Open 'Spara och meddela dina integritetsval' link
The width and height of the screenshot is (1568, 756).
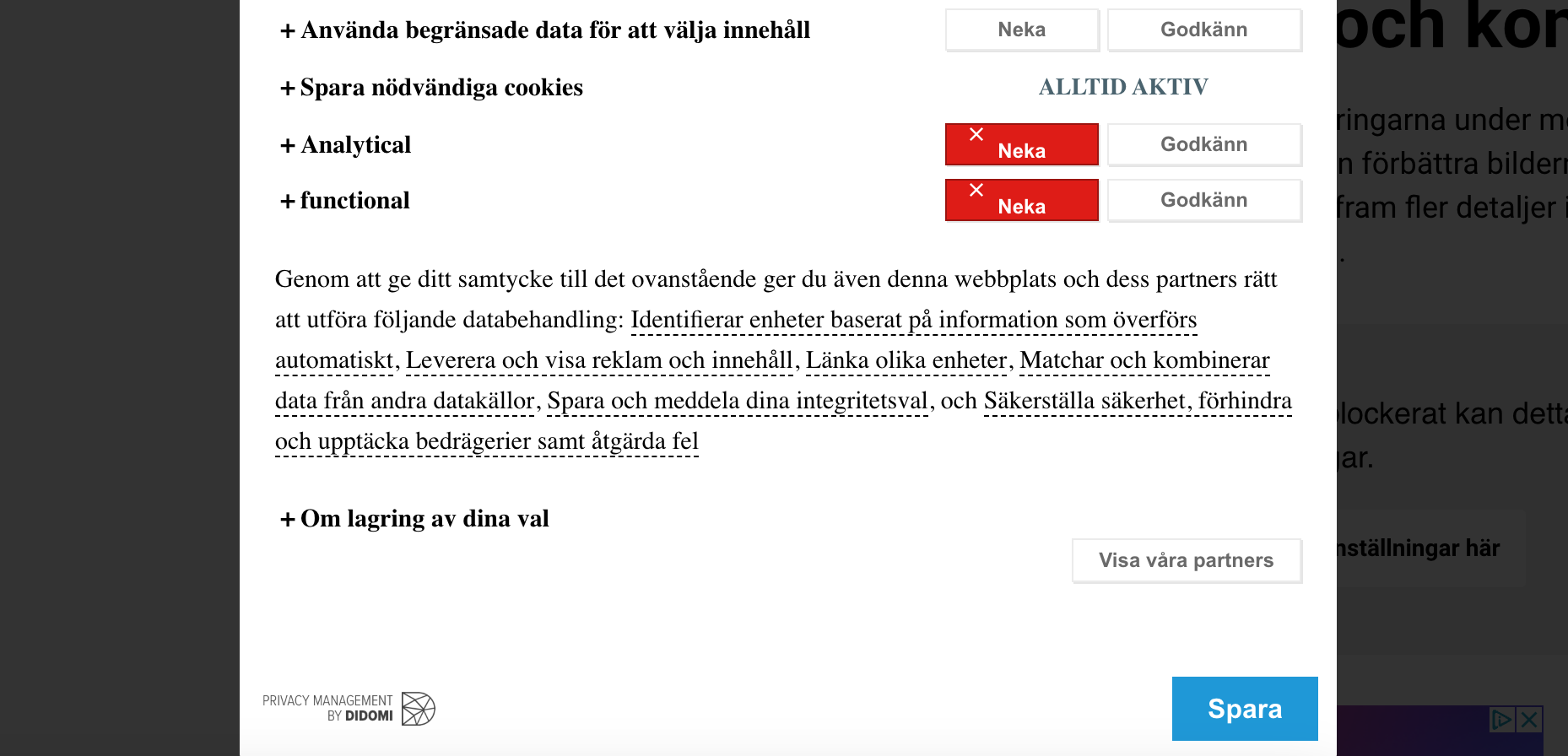[x=738, y=401]
